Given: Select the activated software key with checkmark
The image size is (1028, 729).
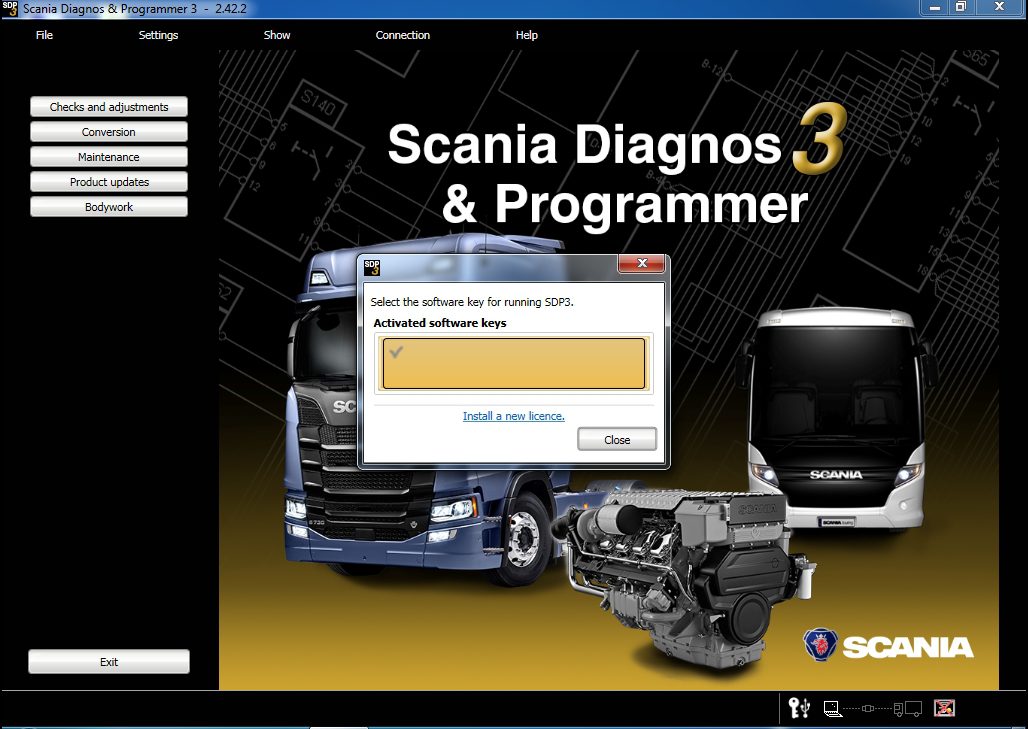Looking at the screenshot, I should coord(513,362).
